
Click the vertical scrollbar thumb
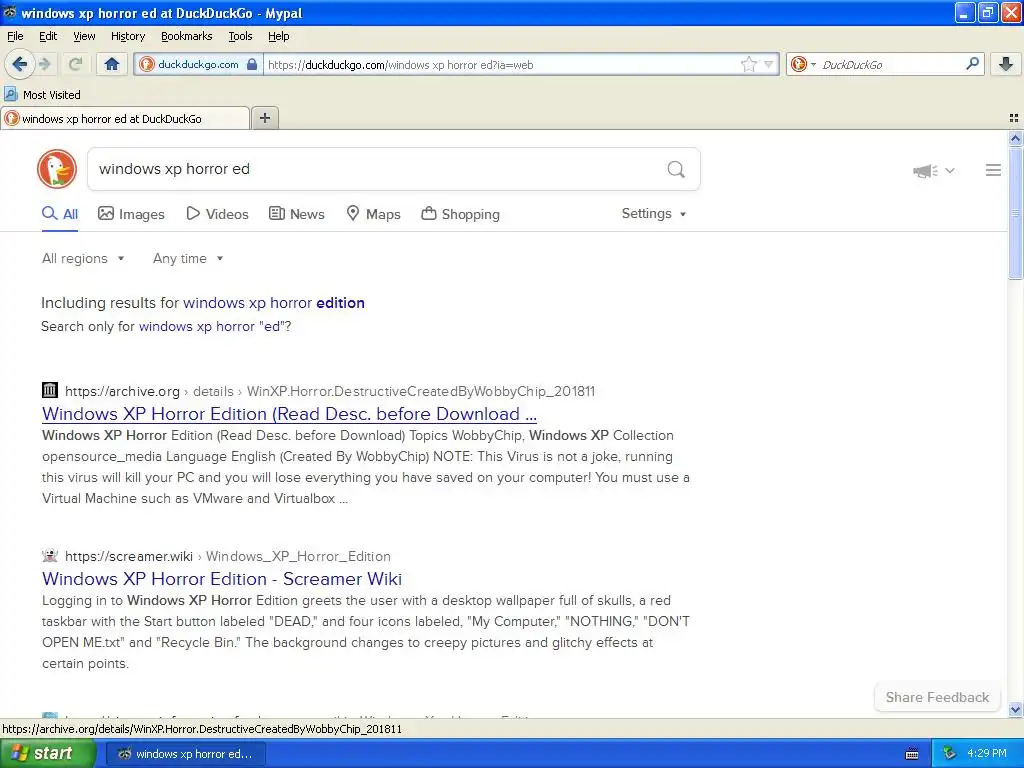click(x=1015, y=212)
